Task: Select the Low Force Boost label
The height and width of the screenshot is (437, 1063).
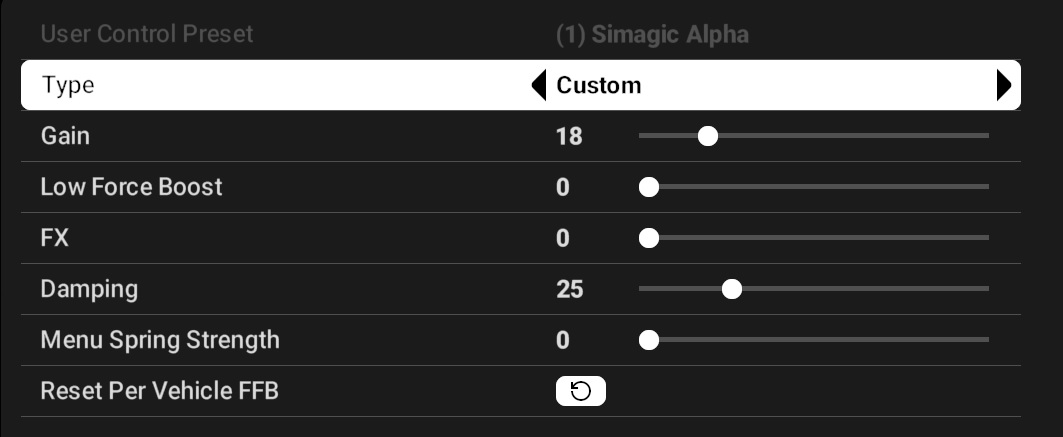Action: (x=131, y=187)
